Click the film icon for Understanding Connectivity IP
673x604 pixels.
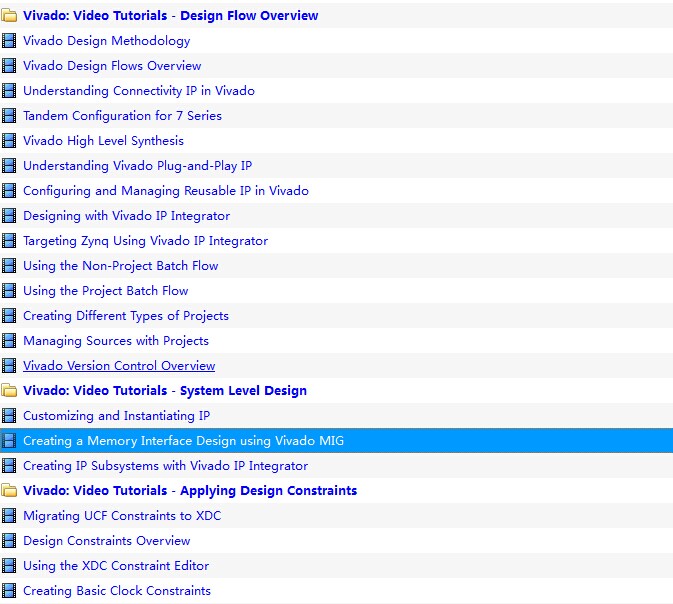9,91
